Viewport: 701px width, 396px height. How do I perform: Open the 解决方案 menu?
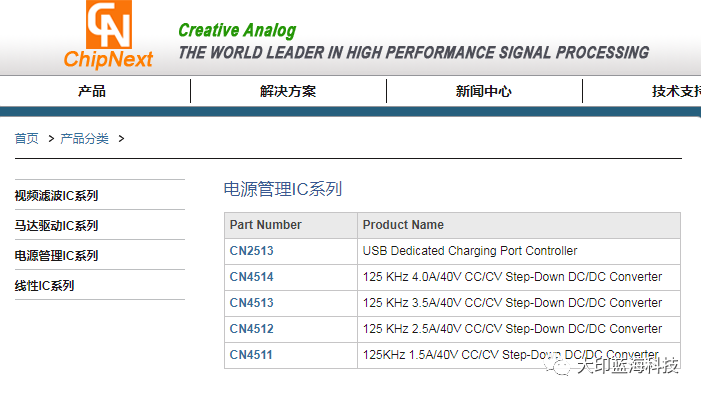point(288,91)
